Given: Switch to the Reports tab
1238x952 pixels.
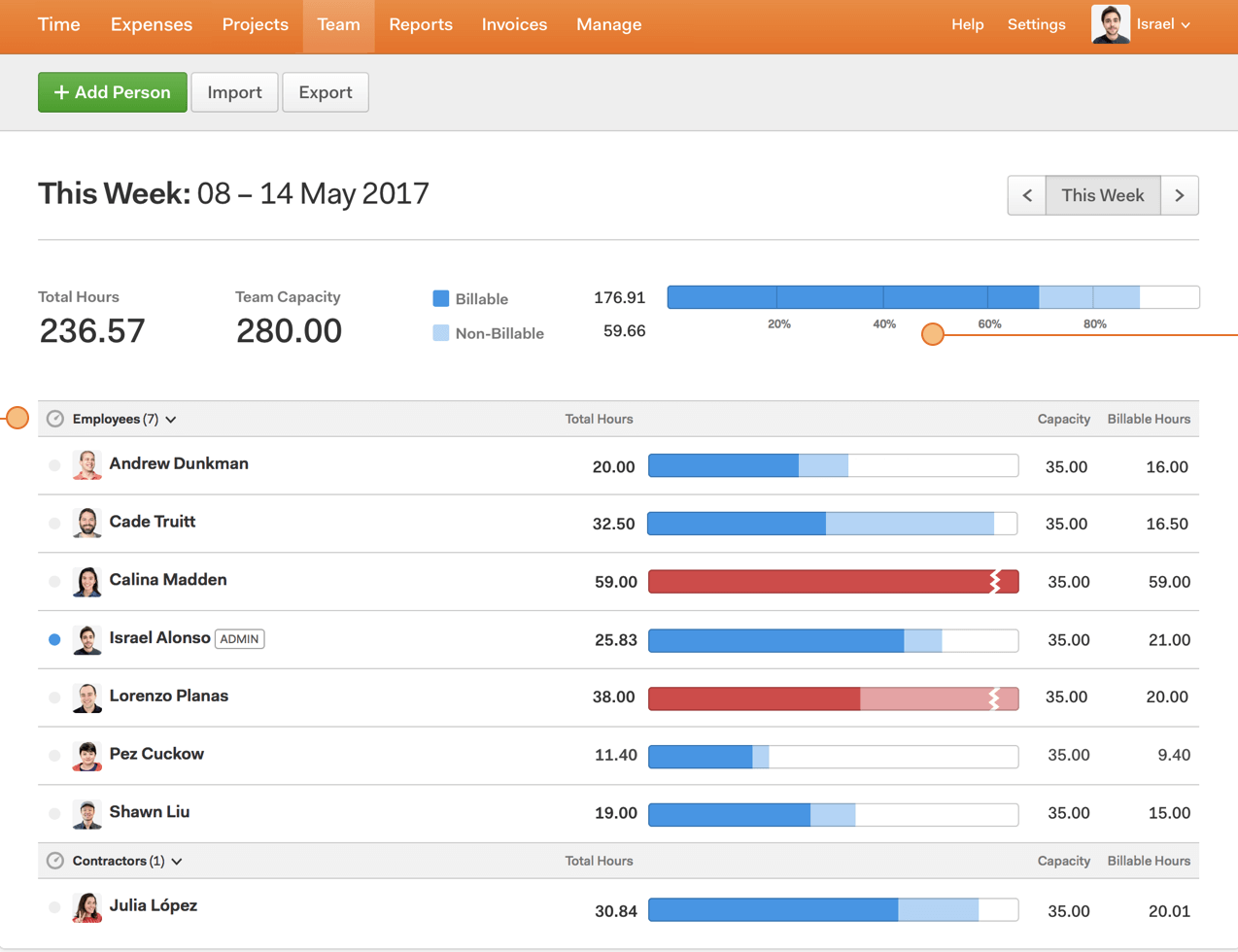Looking at the screenshot, I should tap(421, 24).
